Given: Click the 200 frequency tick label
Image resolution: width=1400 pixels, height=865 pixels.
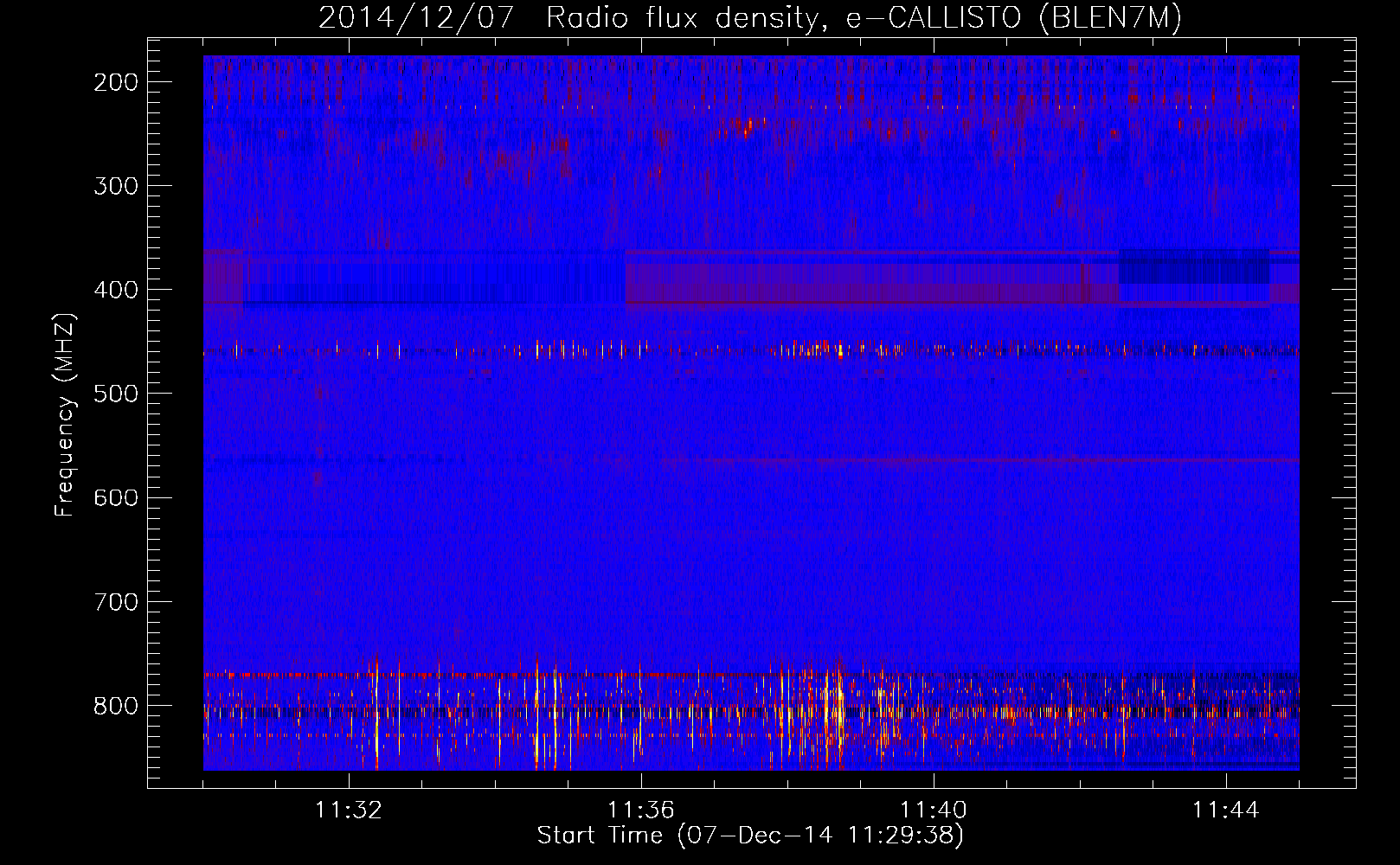Looking at the screenshot, I should 115,82.
